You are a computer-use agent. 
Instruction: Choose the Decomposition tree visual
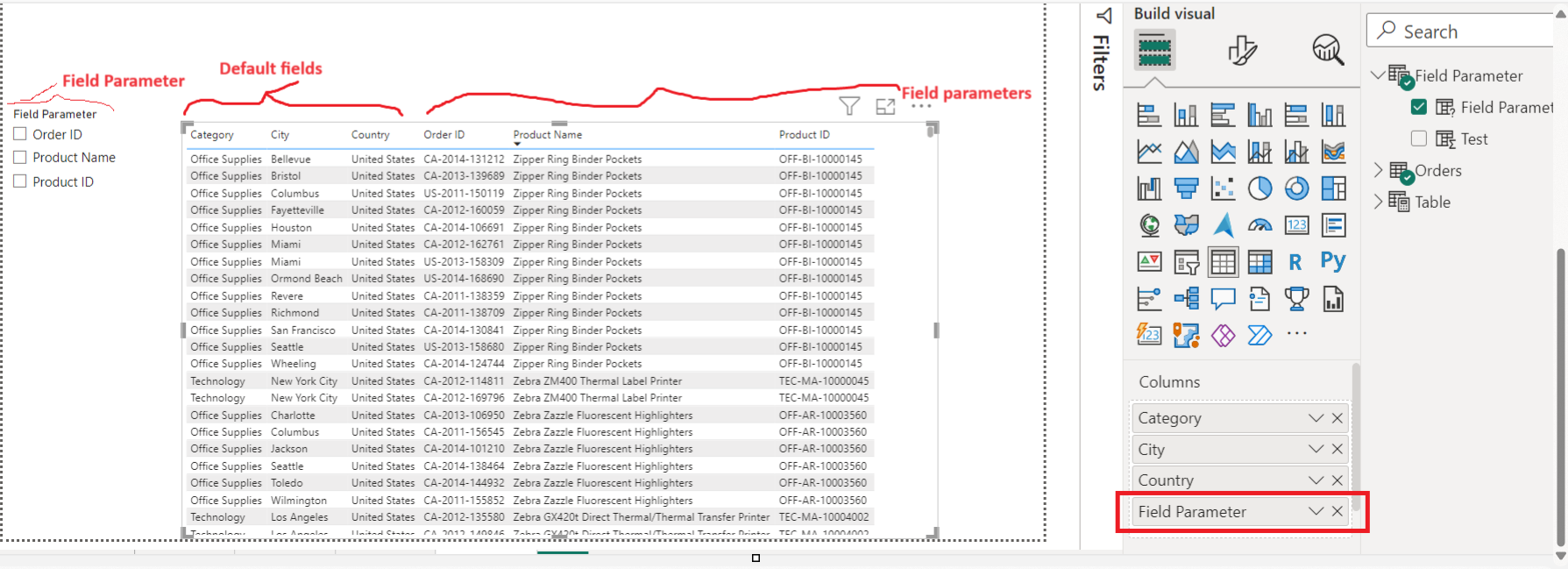pos(1186,299)
